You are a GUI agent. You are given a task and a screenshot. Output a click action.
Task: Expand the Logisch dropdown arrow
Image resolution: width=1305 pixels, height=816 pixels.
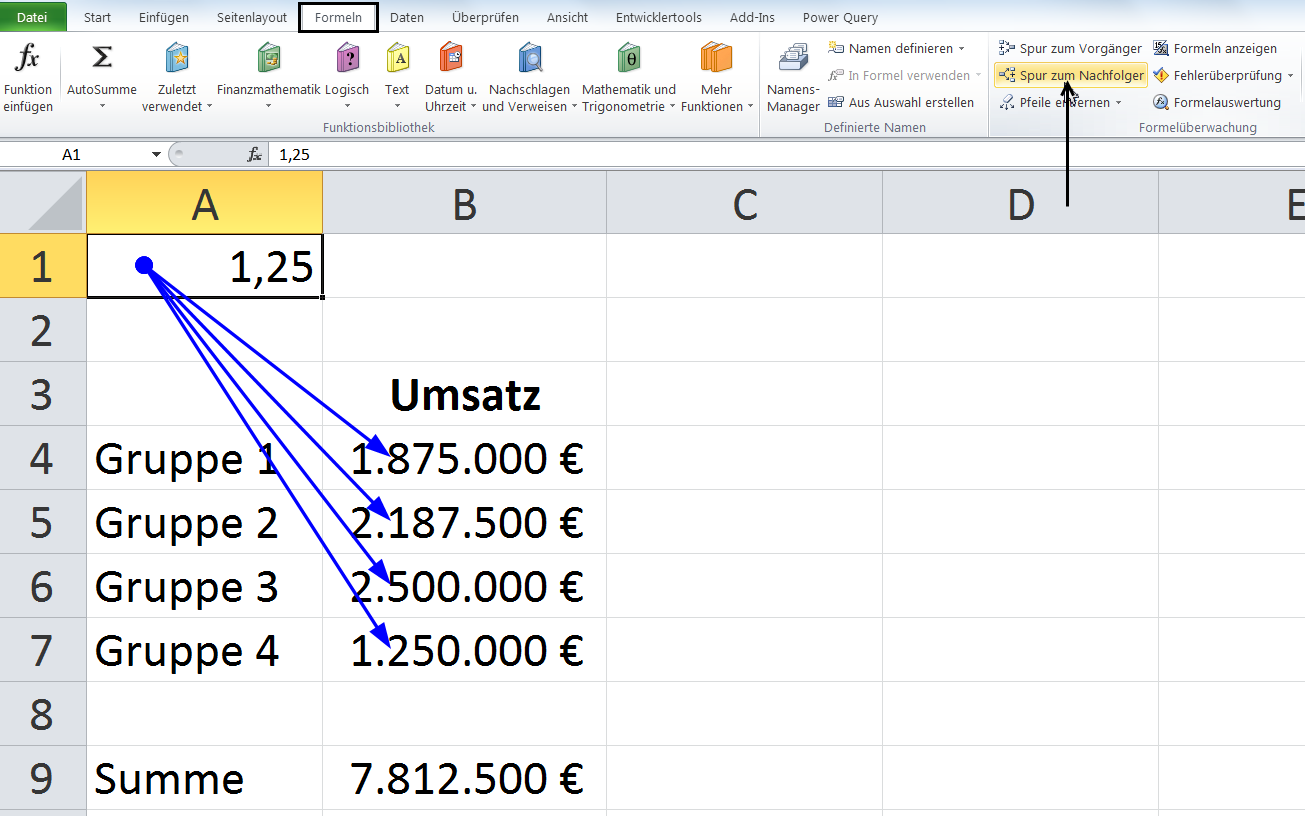[347, 106]
